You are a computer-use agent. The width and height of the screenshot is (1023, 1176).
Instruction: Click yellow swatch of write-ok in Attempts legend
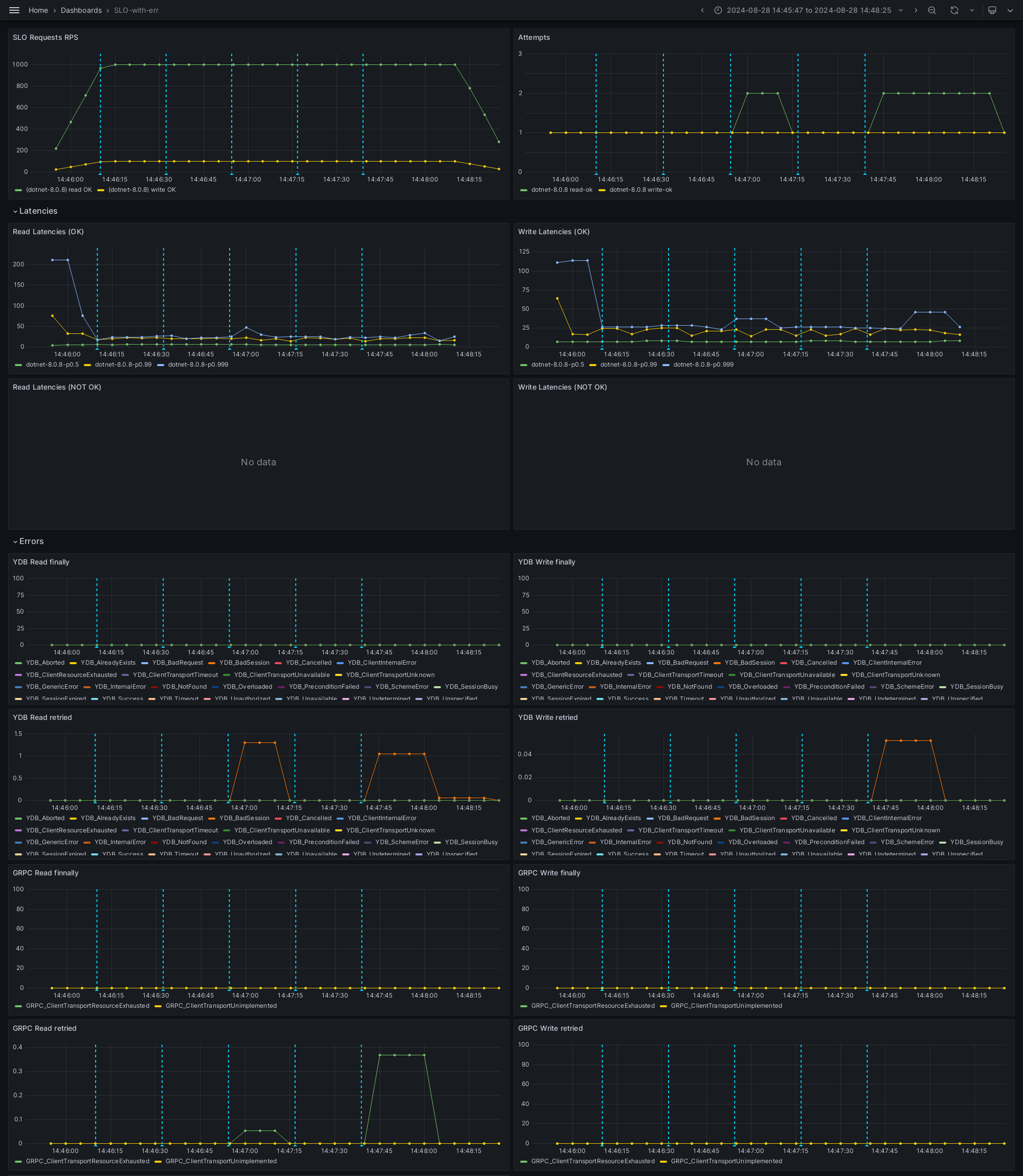click(602, 190)
